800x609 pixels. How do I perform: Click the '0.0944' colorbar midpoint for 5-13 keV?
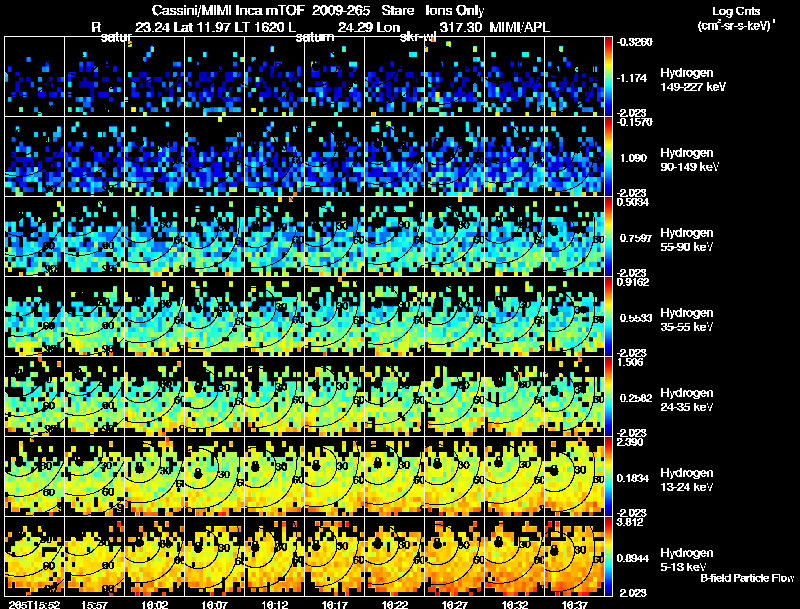633,558
